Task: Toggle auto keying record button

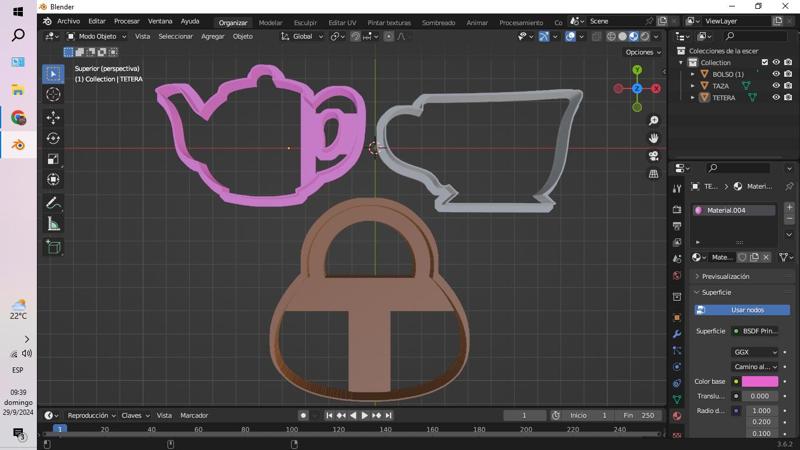Action: coord(303,415)
